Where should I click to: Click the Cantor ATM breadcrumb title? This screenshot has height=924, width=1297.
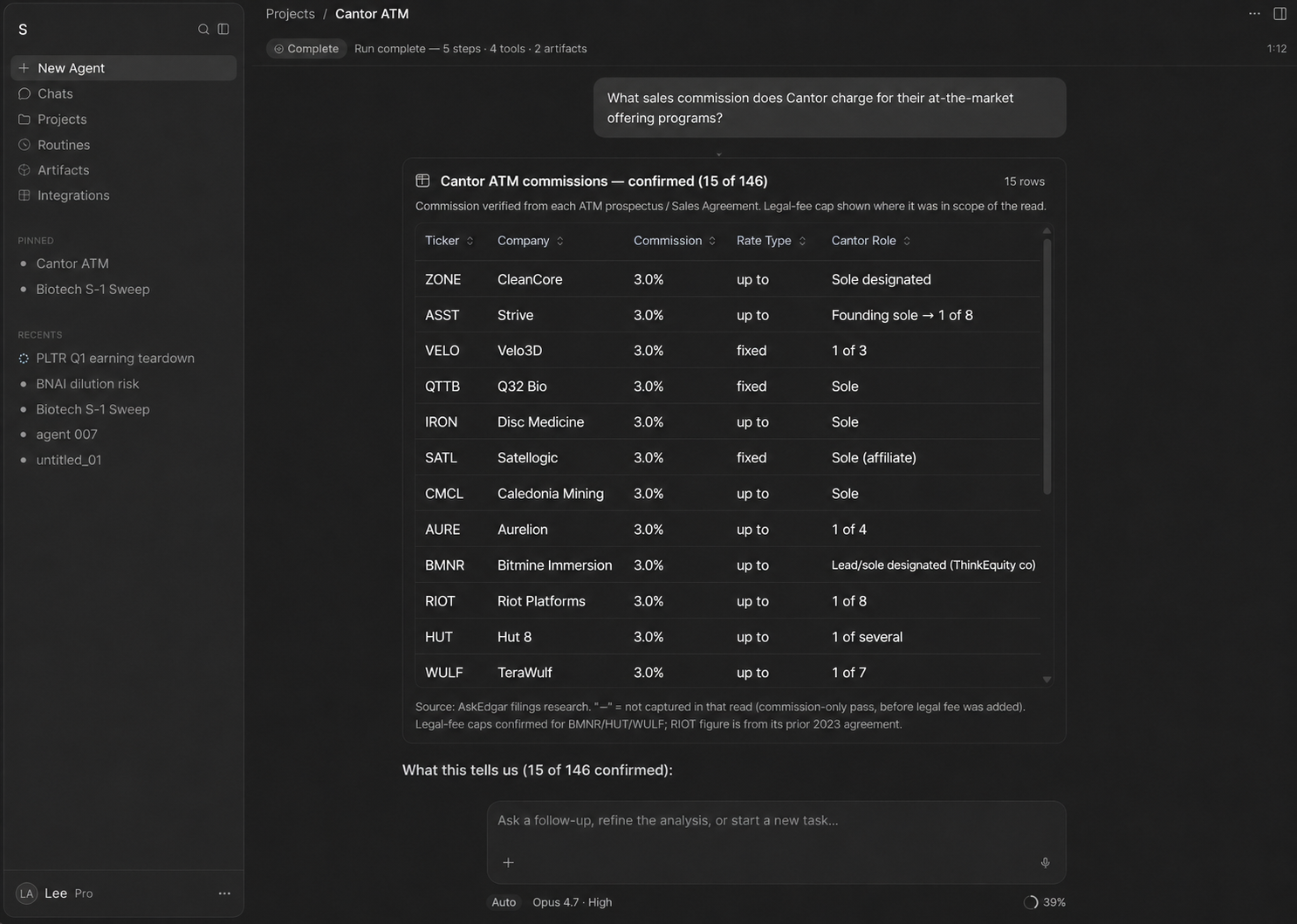372,14
